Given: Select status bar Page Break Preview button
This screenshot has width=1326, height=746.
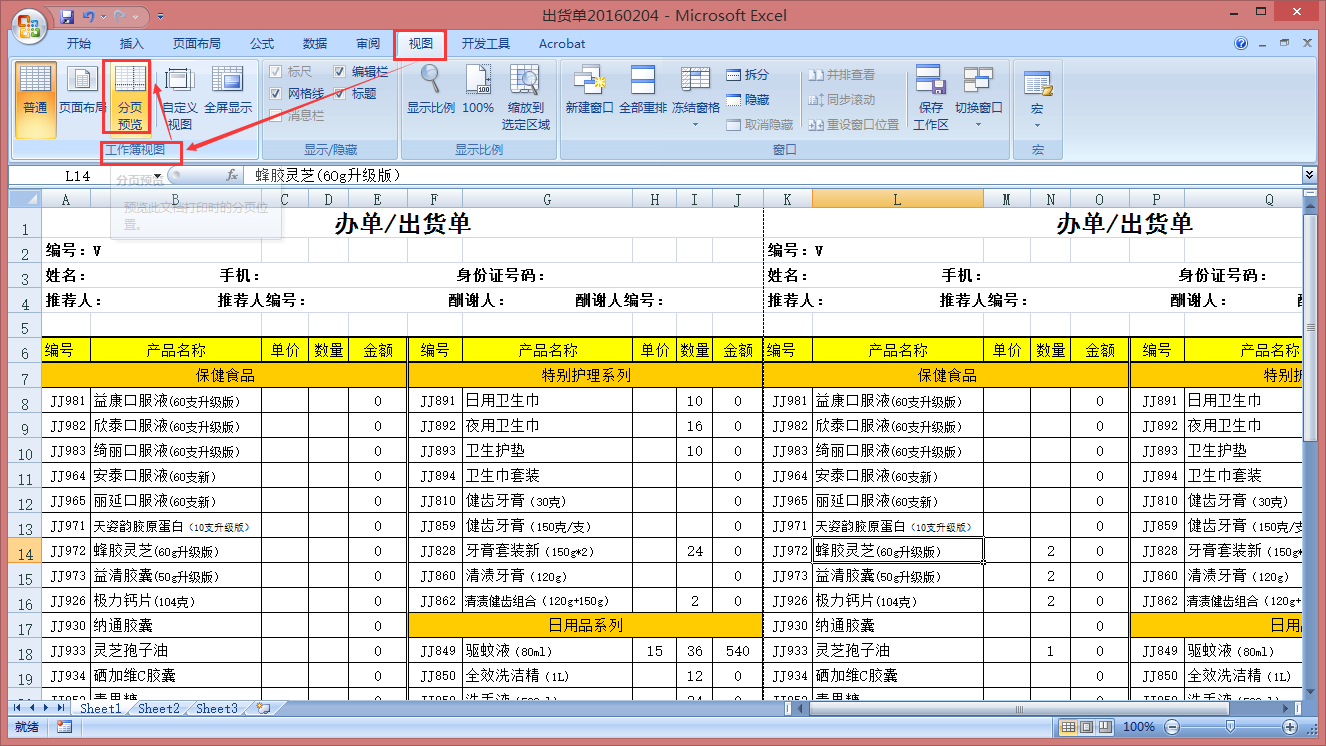Looking at the screenshot, I should pyautogui.click(x=1103, y=727).
